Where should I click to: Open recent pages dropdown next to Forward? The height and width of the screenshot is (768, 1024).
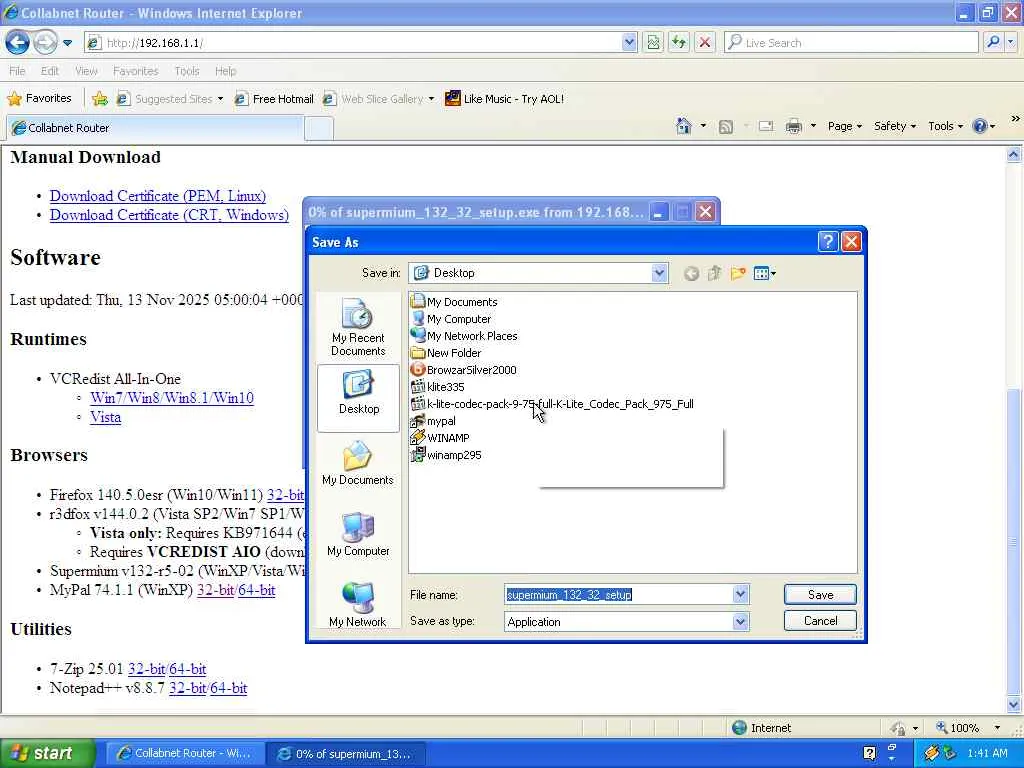67,43
